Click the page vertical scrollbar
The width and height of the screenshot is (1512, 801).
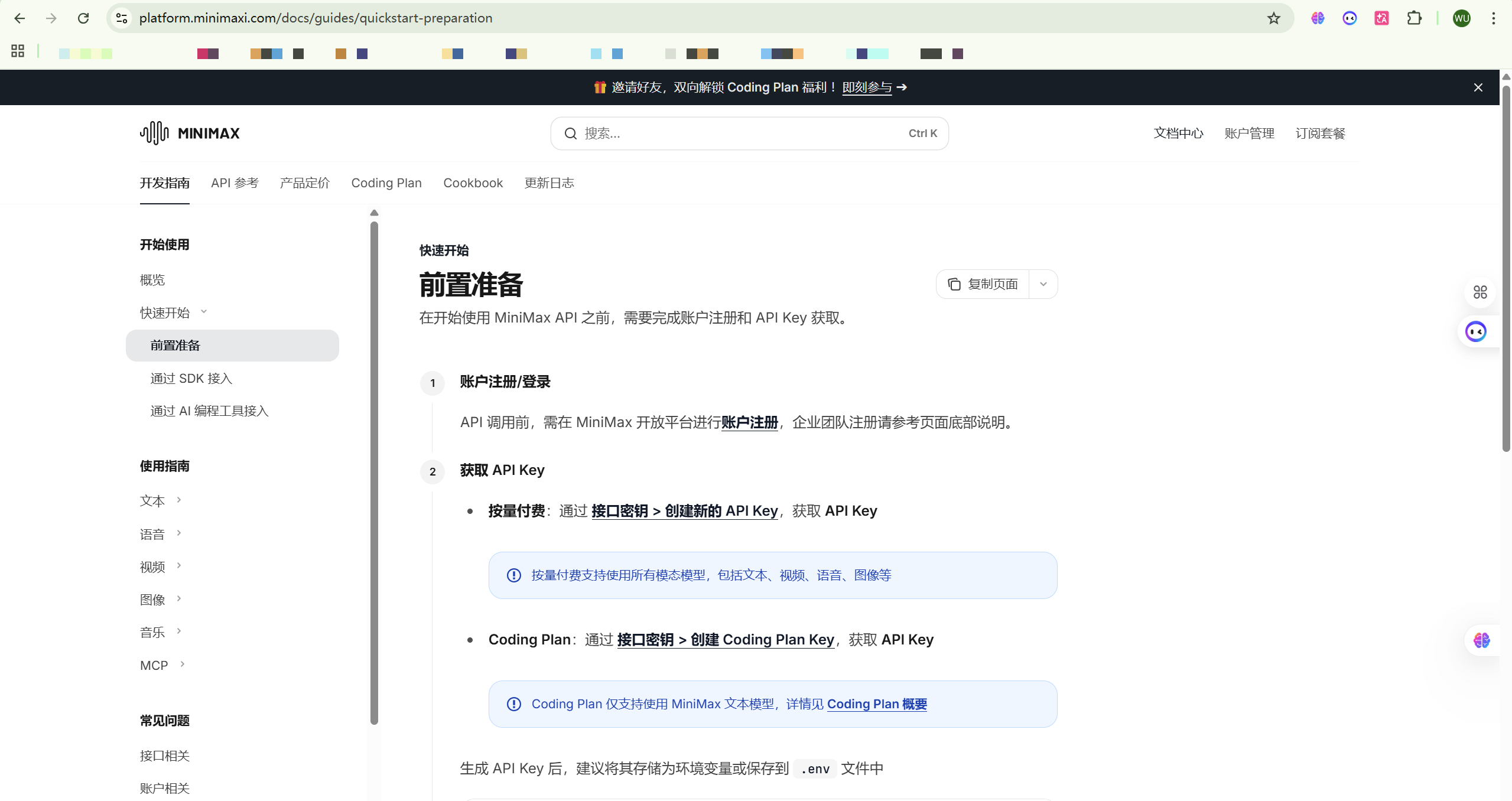pos(1506,269)
